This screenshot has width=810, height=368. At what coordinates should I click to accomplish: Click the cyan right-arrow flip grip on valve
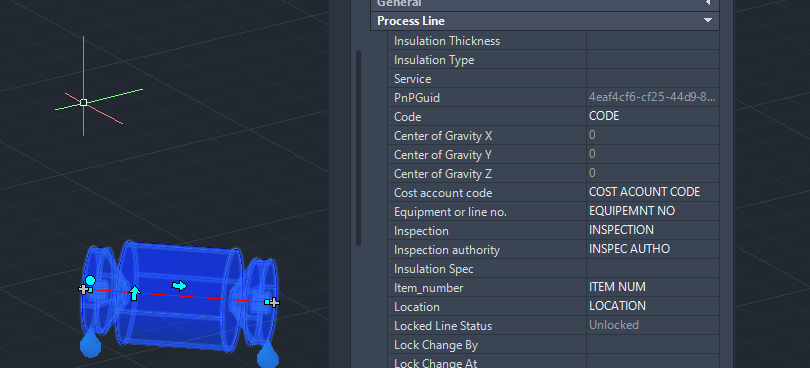tap(179, 286)
